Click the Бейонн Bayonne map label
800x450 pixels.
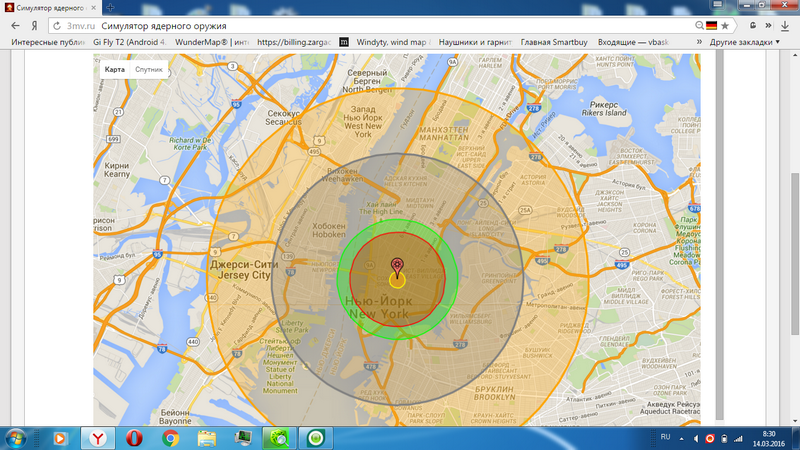point(175,417)
